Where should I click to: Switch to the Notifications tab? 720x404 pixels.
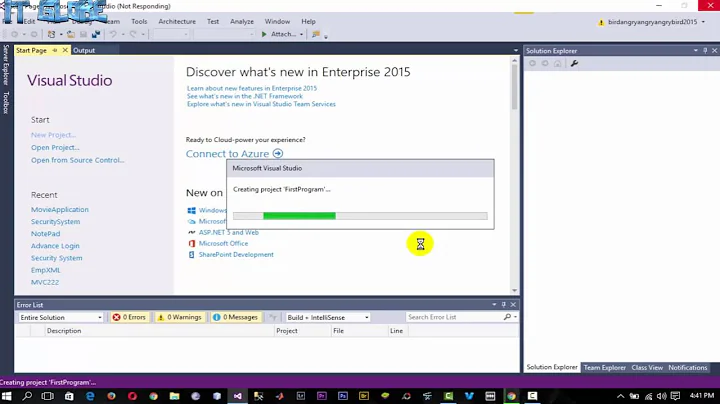coord(687,367)
